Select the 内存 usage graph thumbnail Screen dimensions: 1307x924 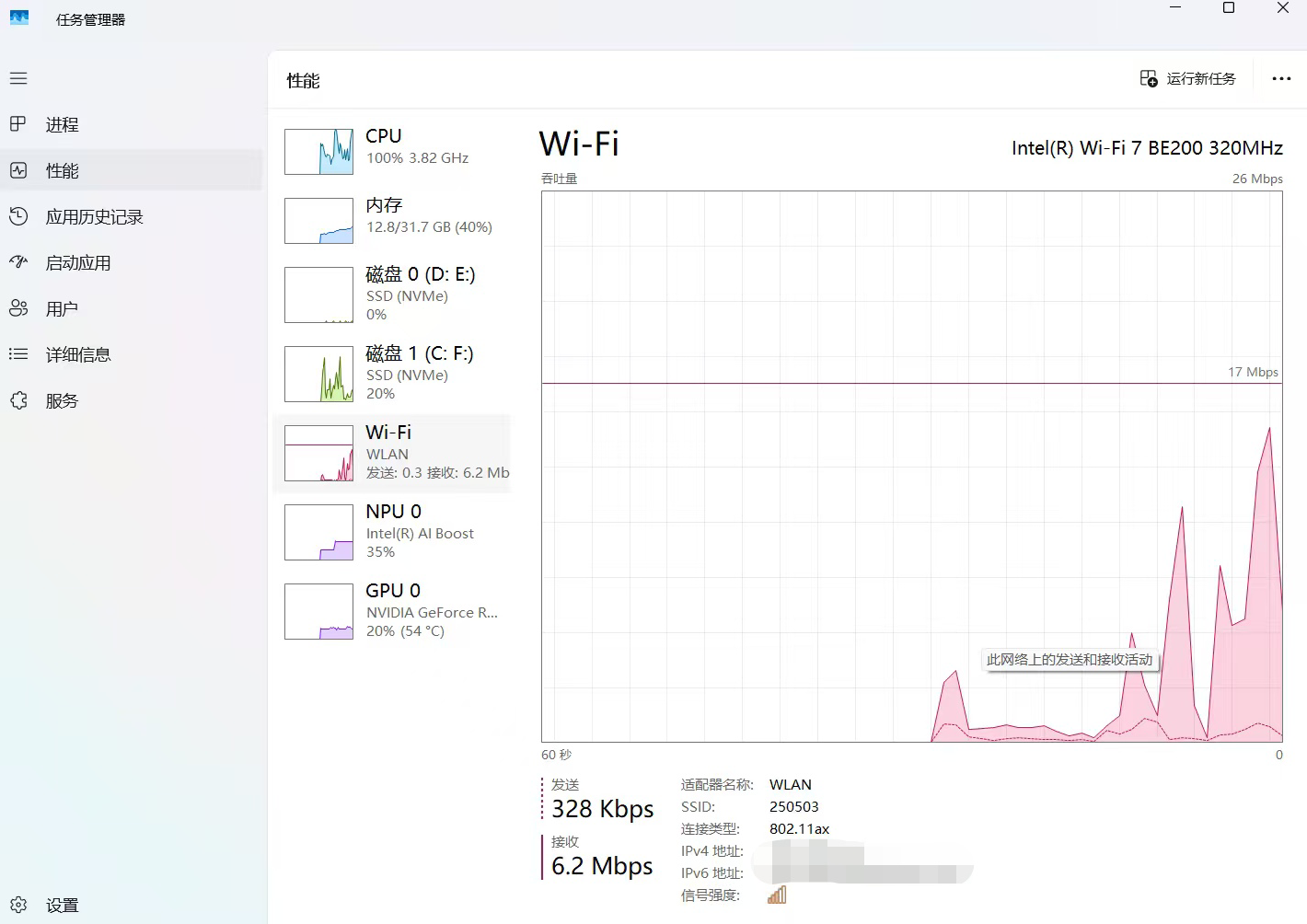pyautogui.click(x=318, y=221)
